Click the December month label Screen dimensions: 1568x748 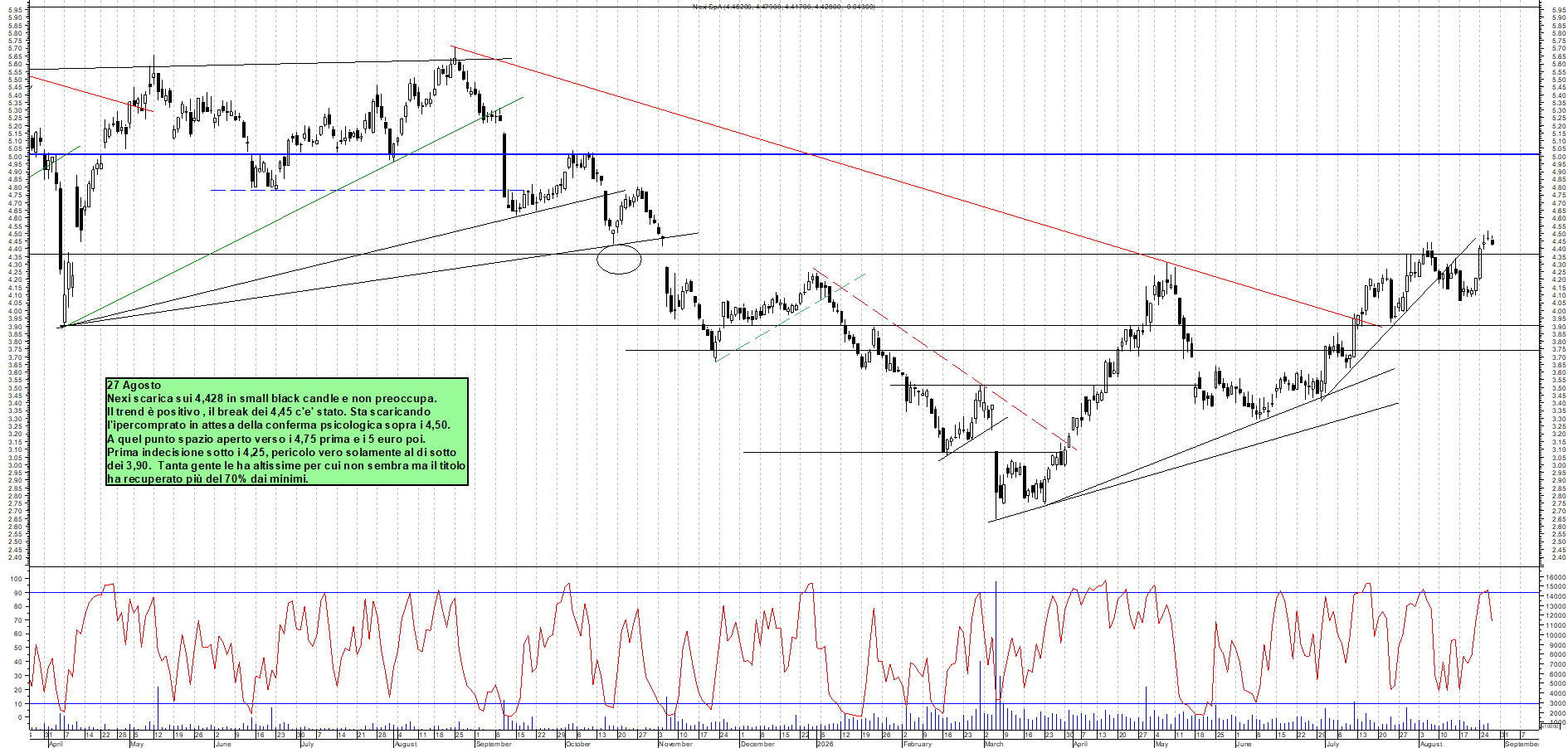click(x=757, y=744)
